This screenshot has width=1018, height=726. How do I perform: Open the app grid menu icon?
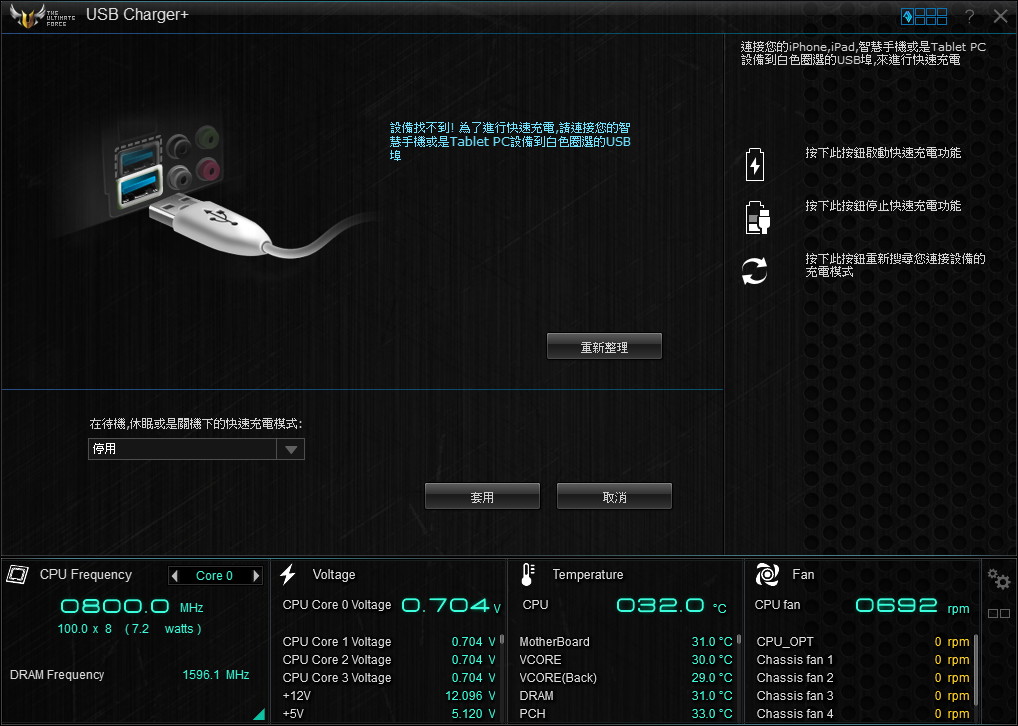[924, 16]
